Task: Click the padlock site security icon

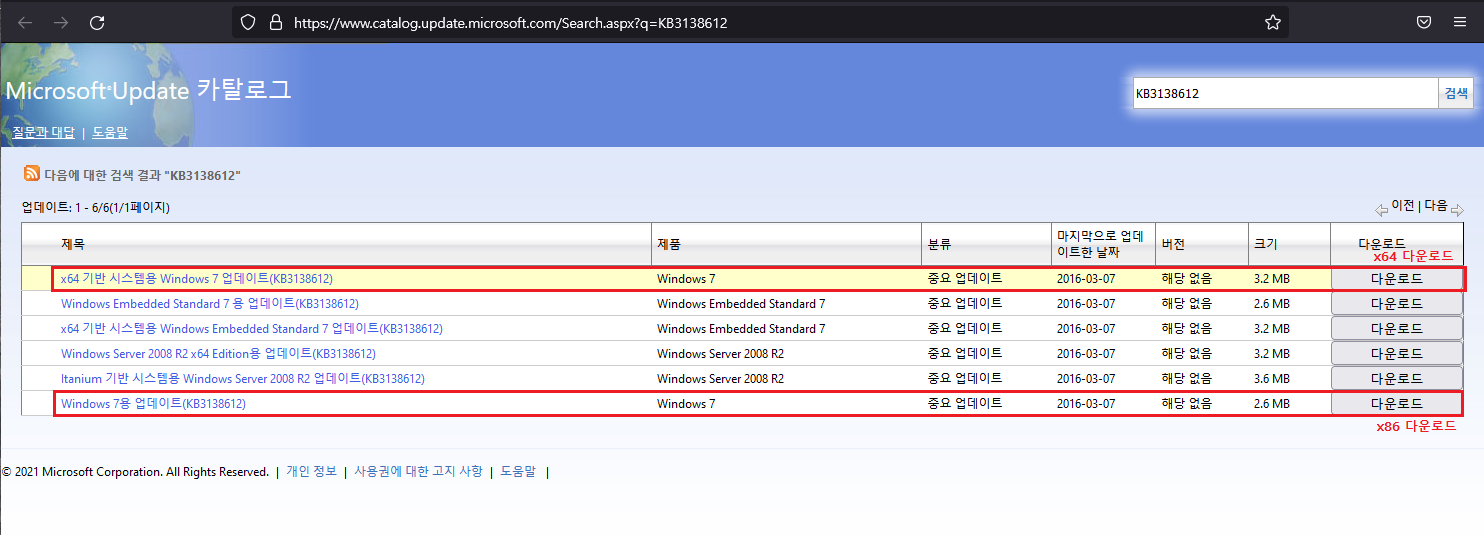Action: 275,22
